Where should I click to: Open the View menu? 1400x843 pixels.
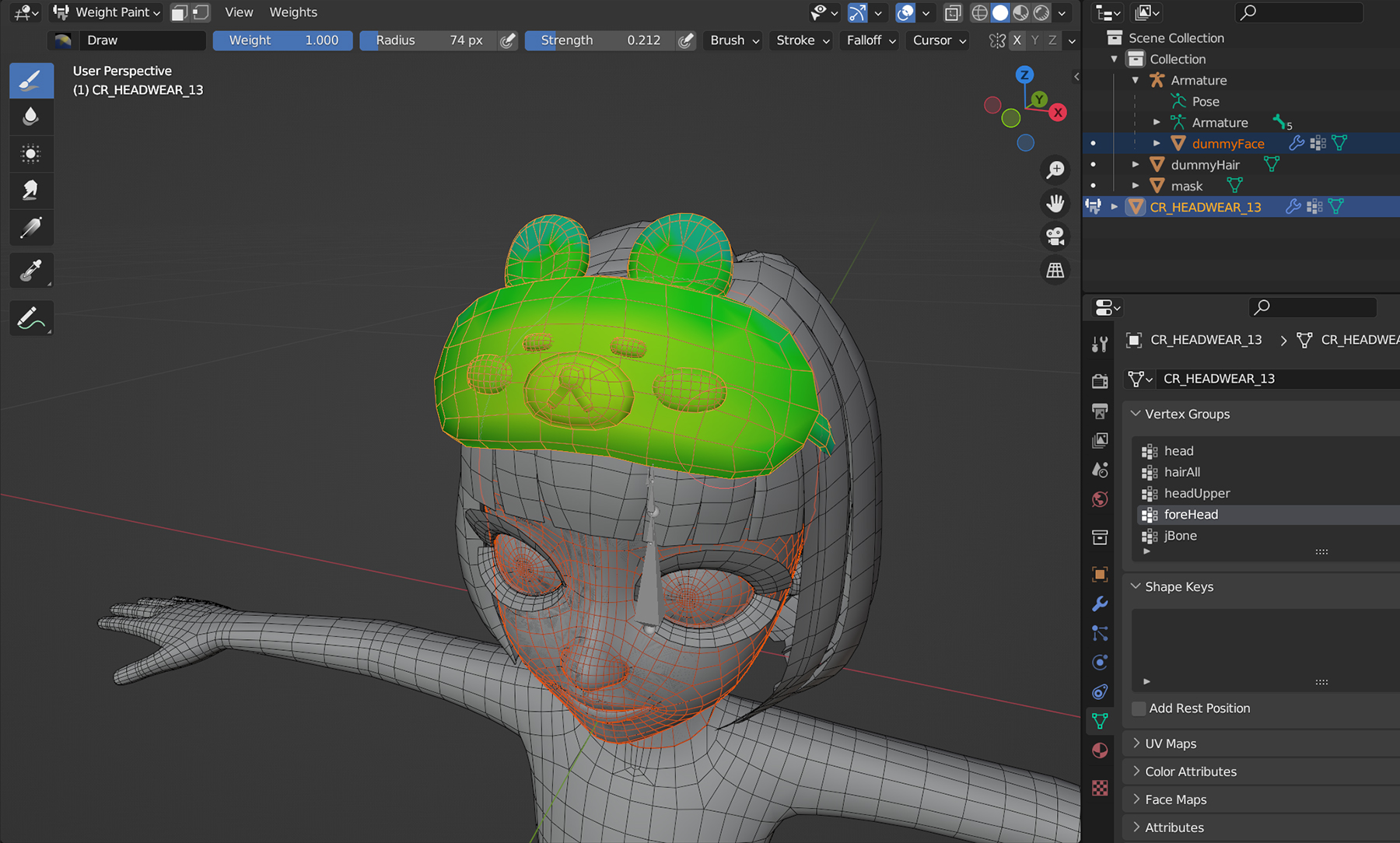(239, 12)
